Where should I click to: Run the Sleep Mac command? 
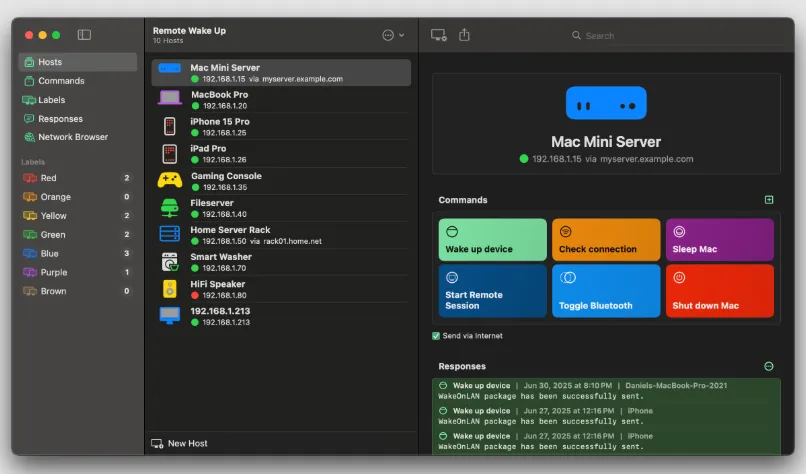[720, 240]
